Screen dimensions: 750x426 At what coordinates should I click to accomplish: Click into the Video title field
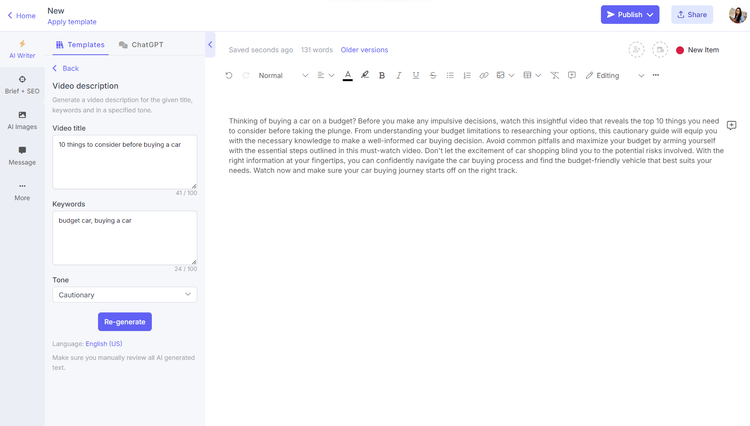tap(125, 162)
